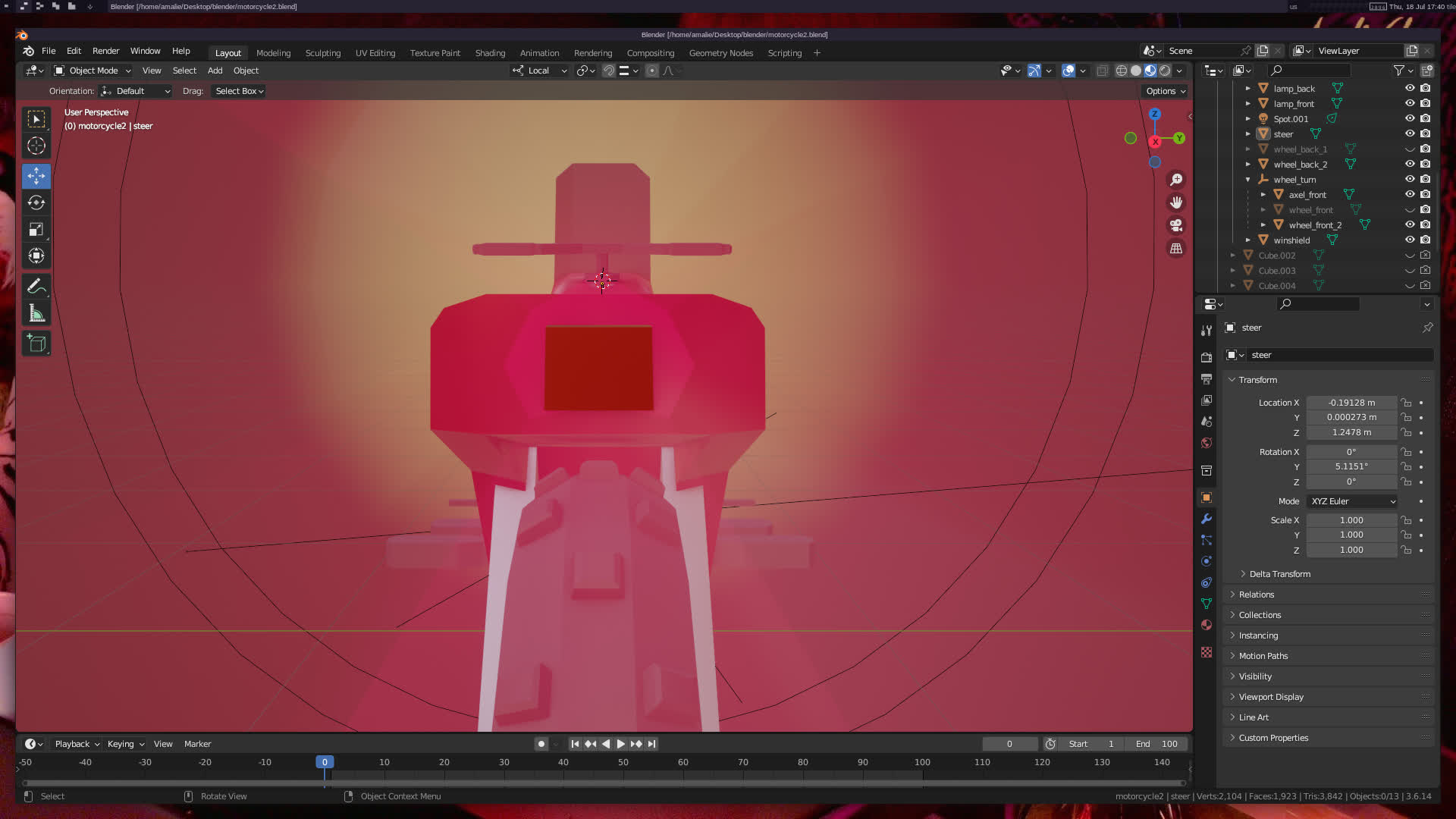The width and height of the screenshot is (1456, 819).
Task: Choose the Add Cube tool
Action: point(36,344)
